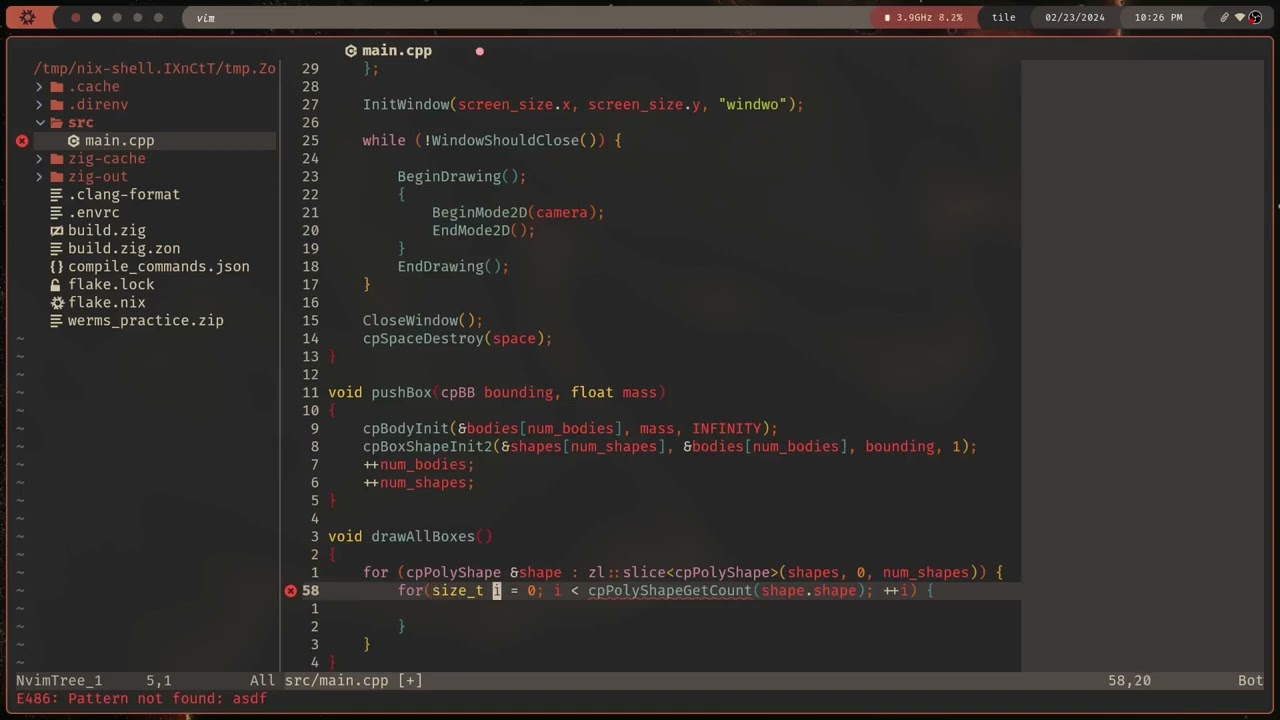Switch to the fifth workspace dot

(x=158, y=18)
